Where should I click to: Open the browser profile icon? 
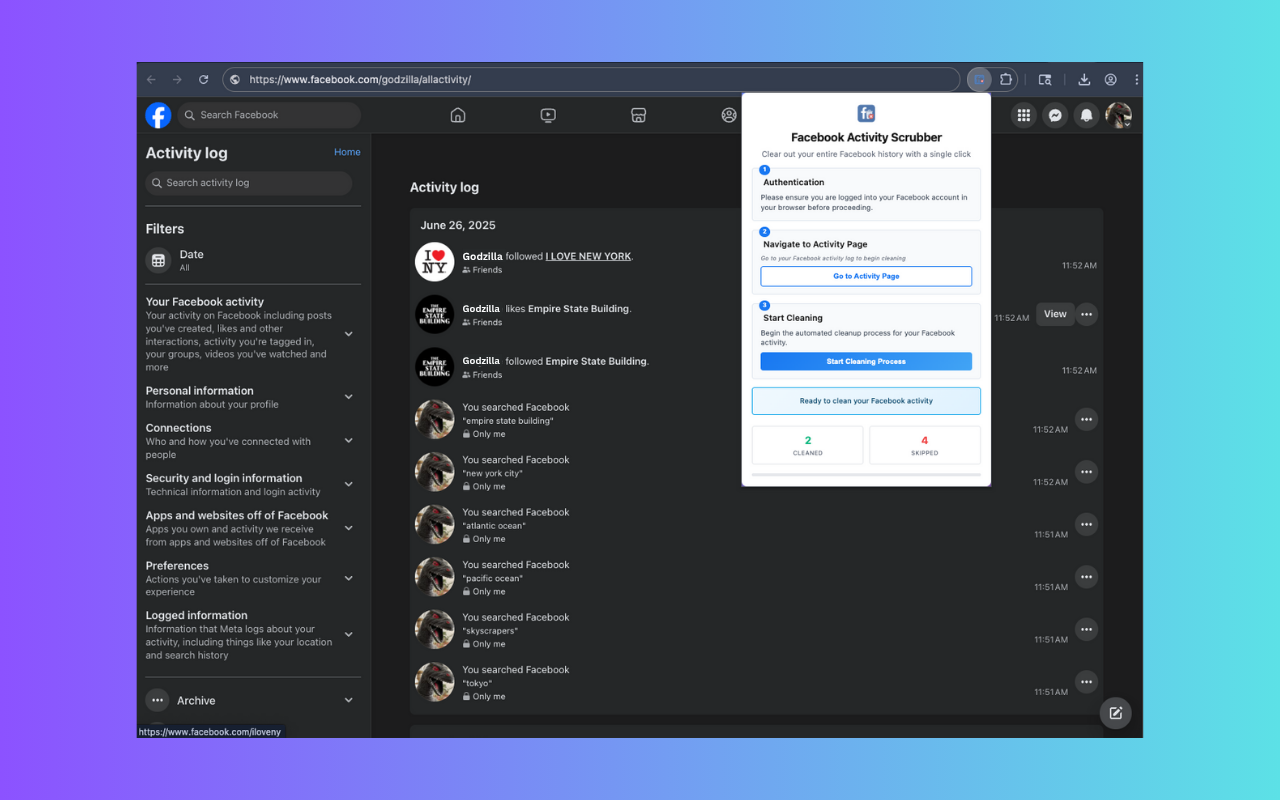coord(1110,79)
